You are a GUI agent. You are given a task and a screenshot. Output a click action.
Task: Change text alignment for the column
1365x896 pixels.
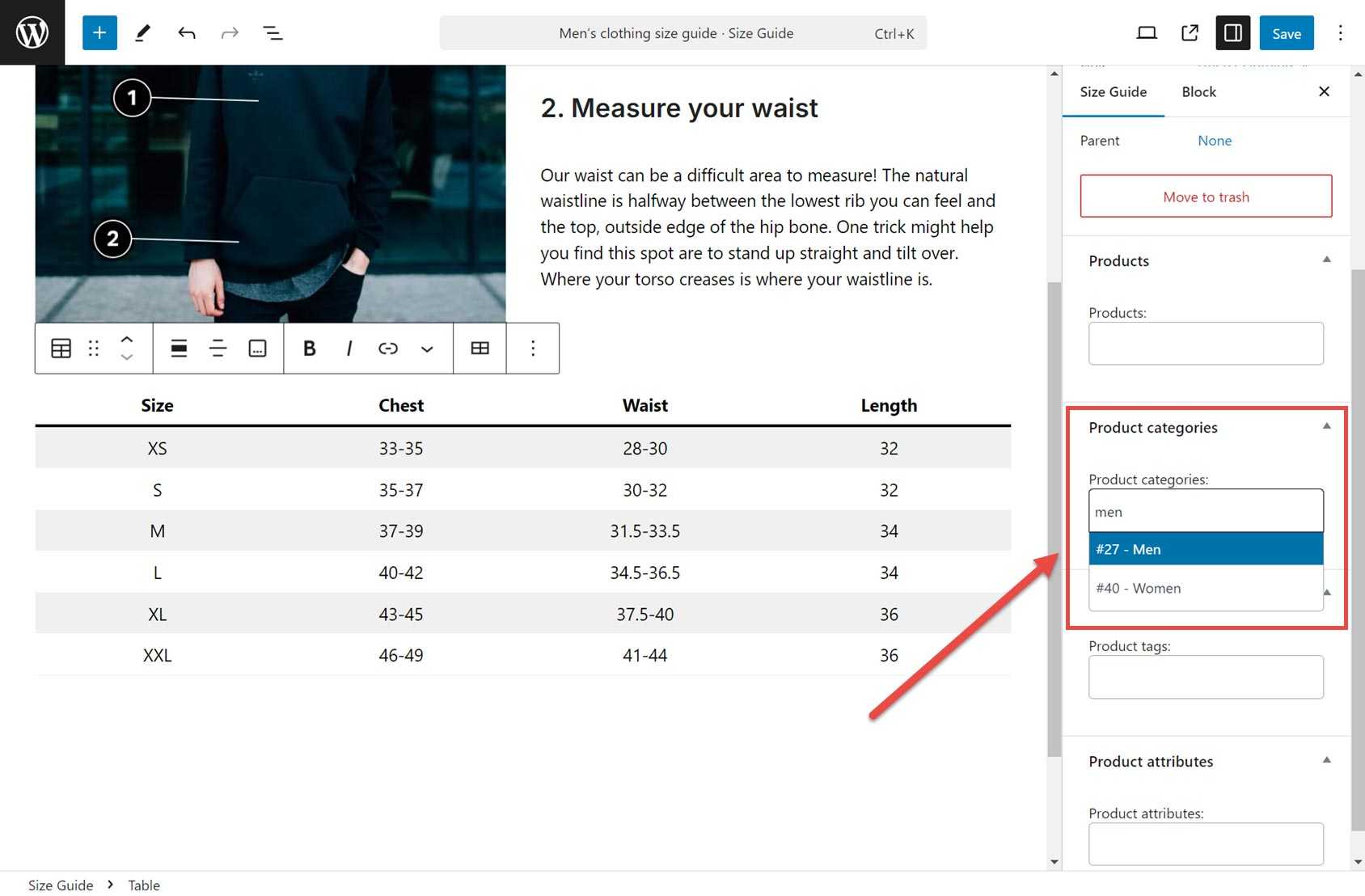(218, 349)
